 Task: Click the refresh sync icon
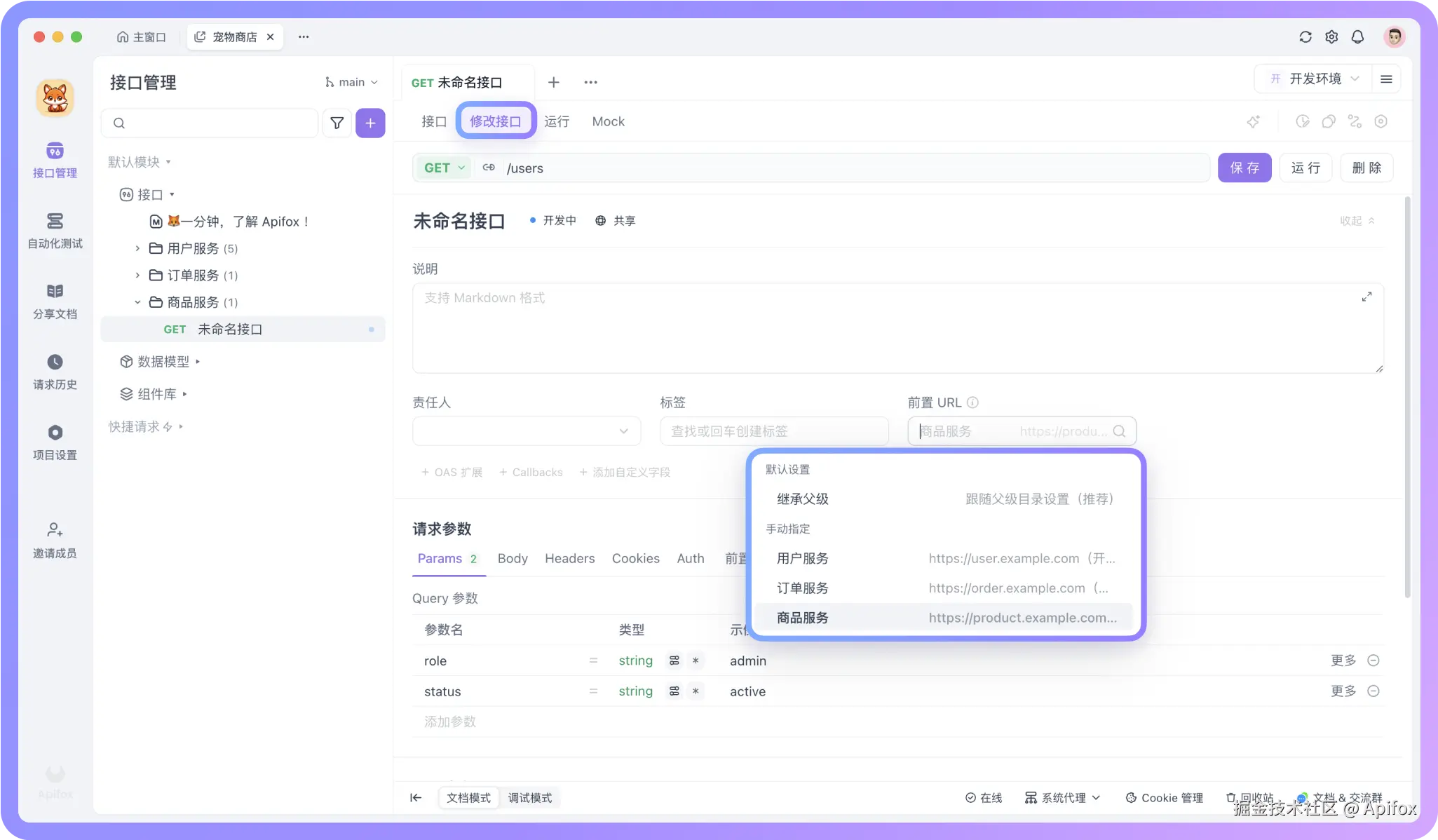(1305, 37)
